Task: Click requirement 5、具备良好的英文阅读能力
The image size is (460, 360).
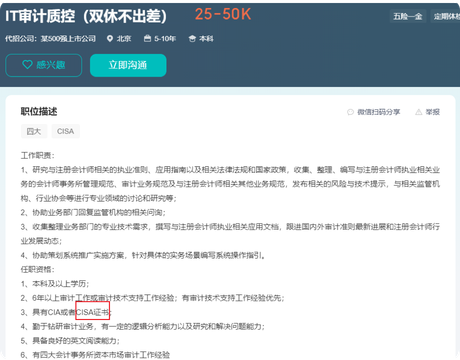Action: coord(70,341)
